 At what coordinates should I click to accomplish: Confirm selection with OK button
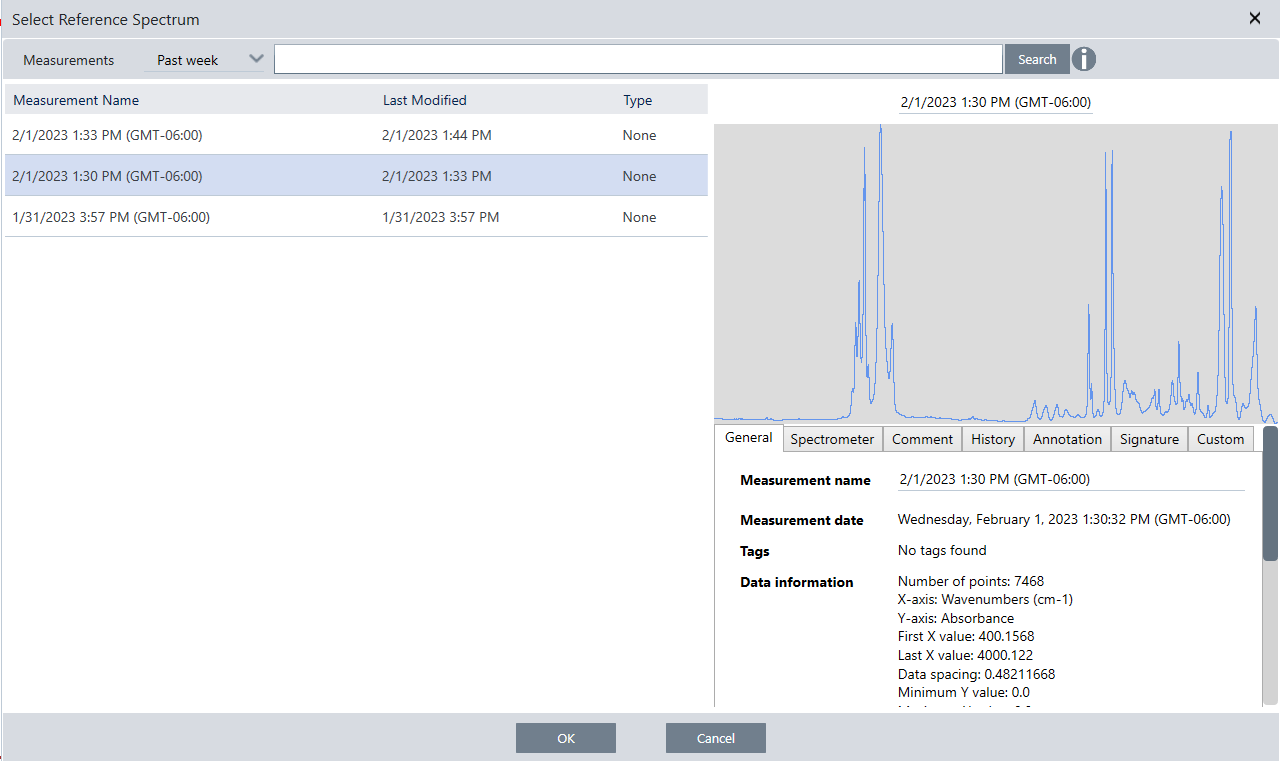566,738
